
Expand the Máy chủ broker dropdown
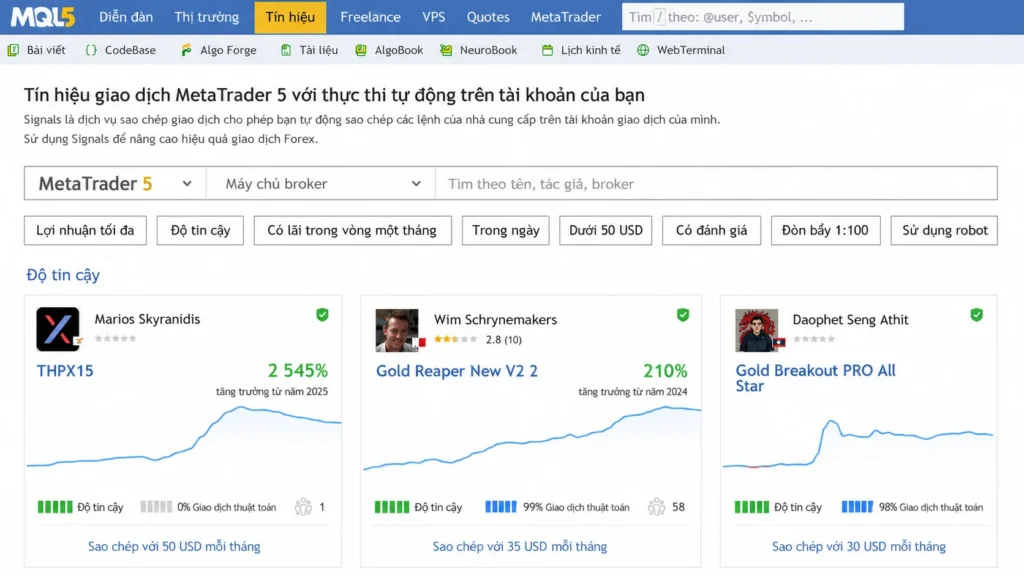pyautogui.click(x=321, y=184)
